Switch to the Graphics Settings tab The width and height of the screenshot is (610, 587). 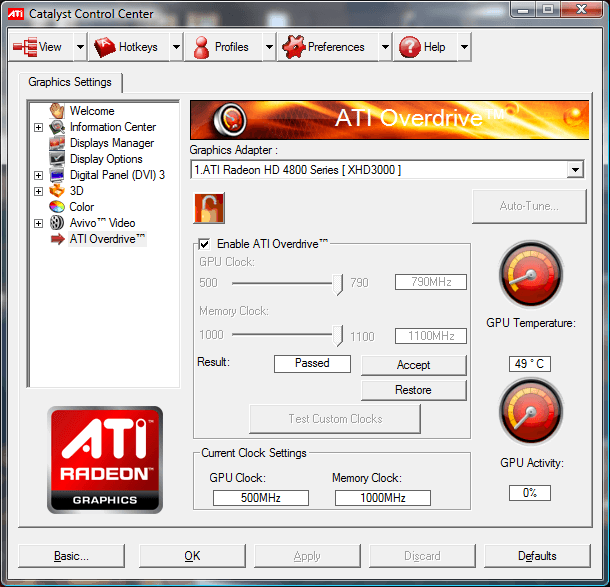(x=70, y=82)
